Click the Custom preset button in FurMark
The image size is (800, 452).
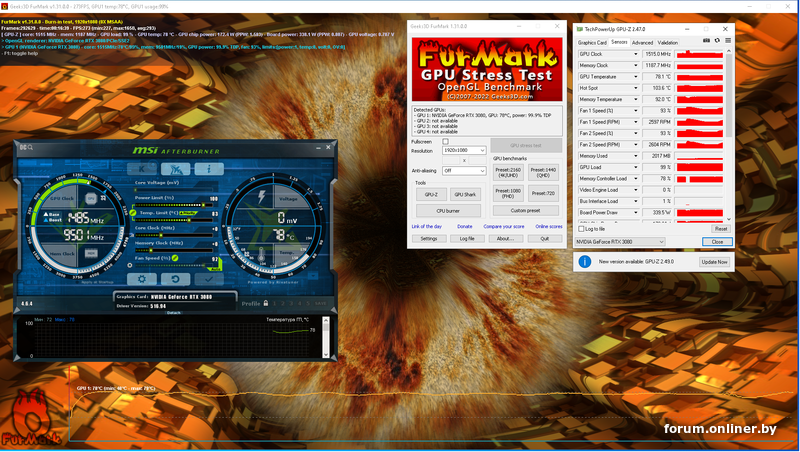[x=526, y=211]
